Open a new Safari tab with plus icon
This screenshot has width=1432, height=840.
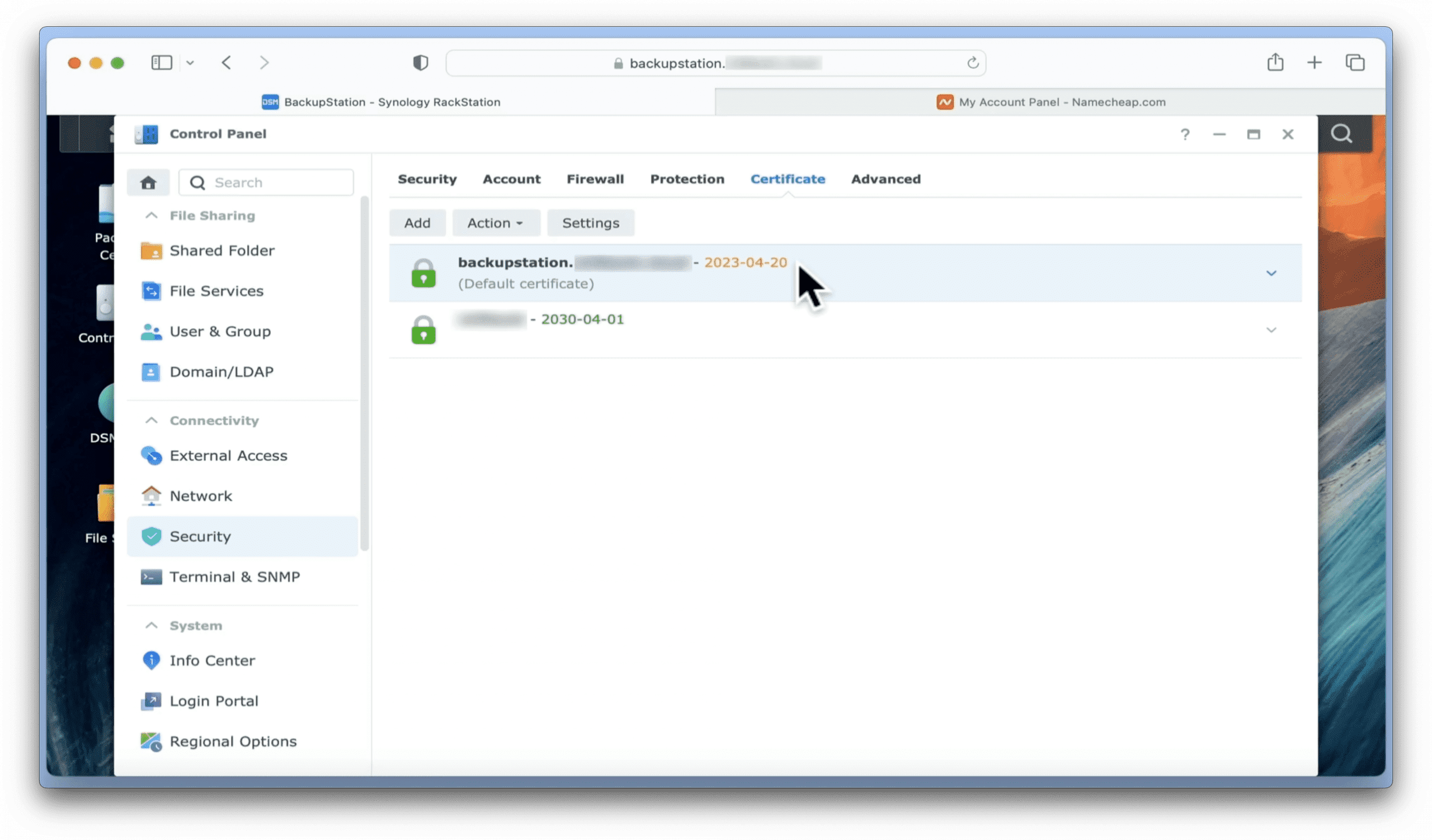click(1315, 63)
